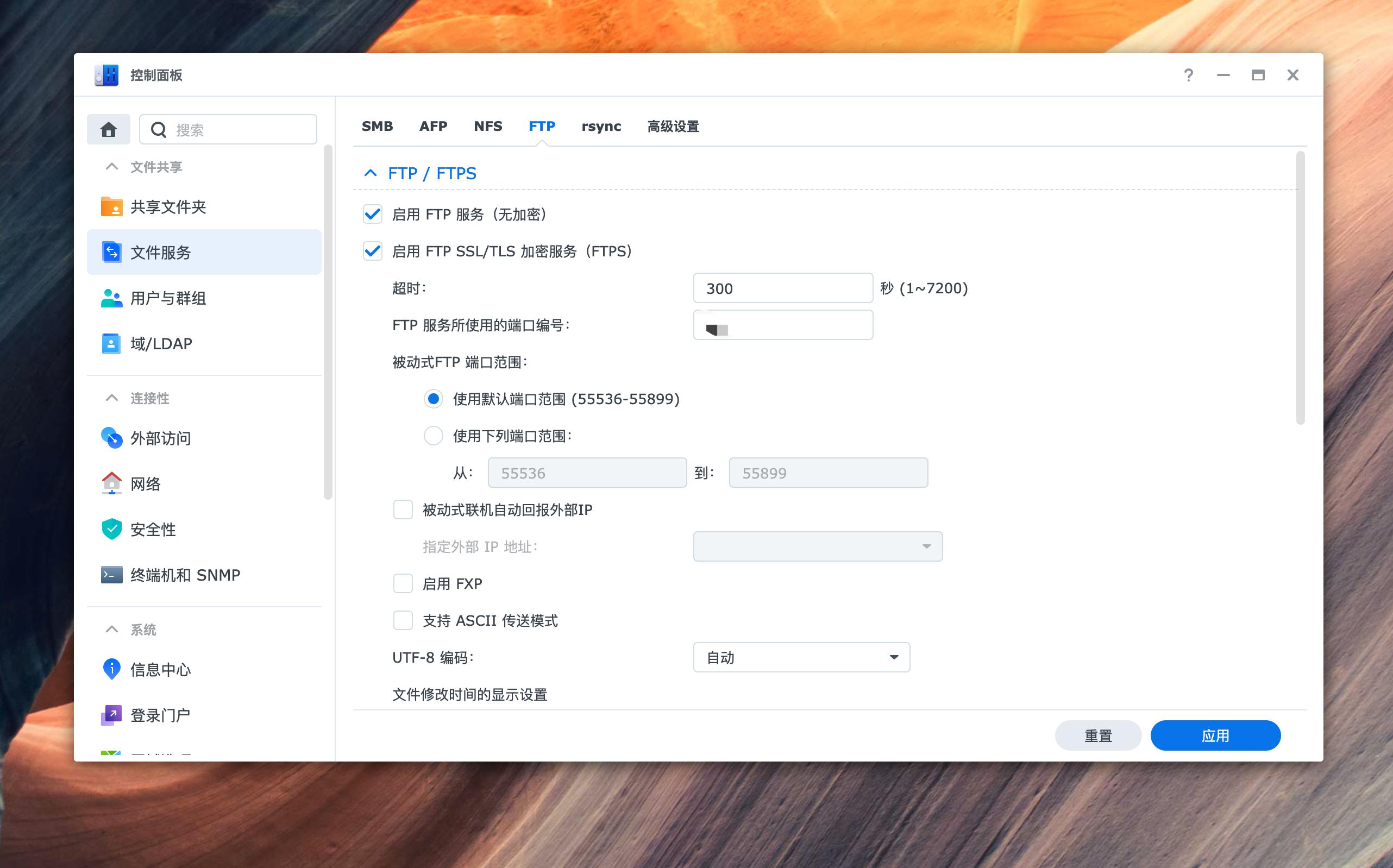Open 终端机和 SNMP settings
1393x868 pixels.
click(185, 575)
